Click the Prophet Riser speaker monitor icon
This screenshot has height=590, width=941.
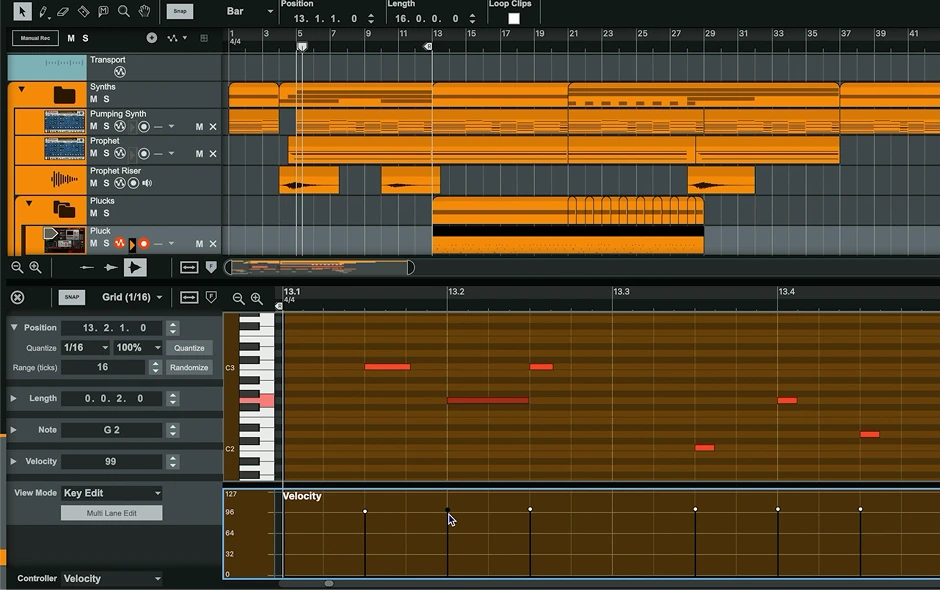pyautogui.click(x=147, y=183)
